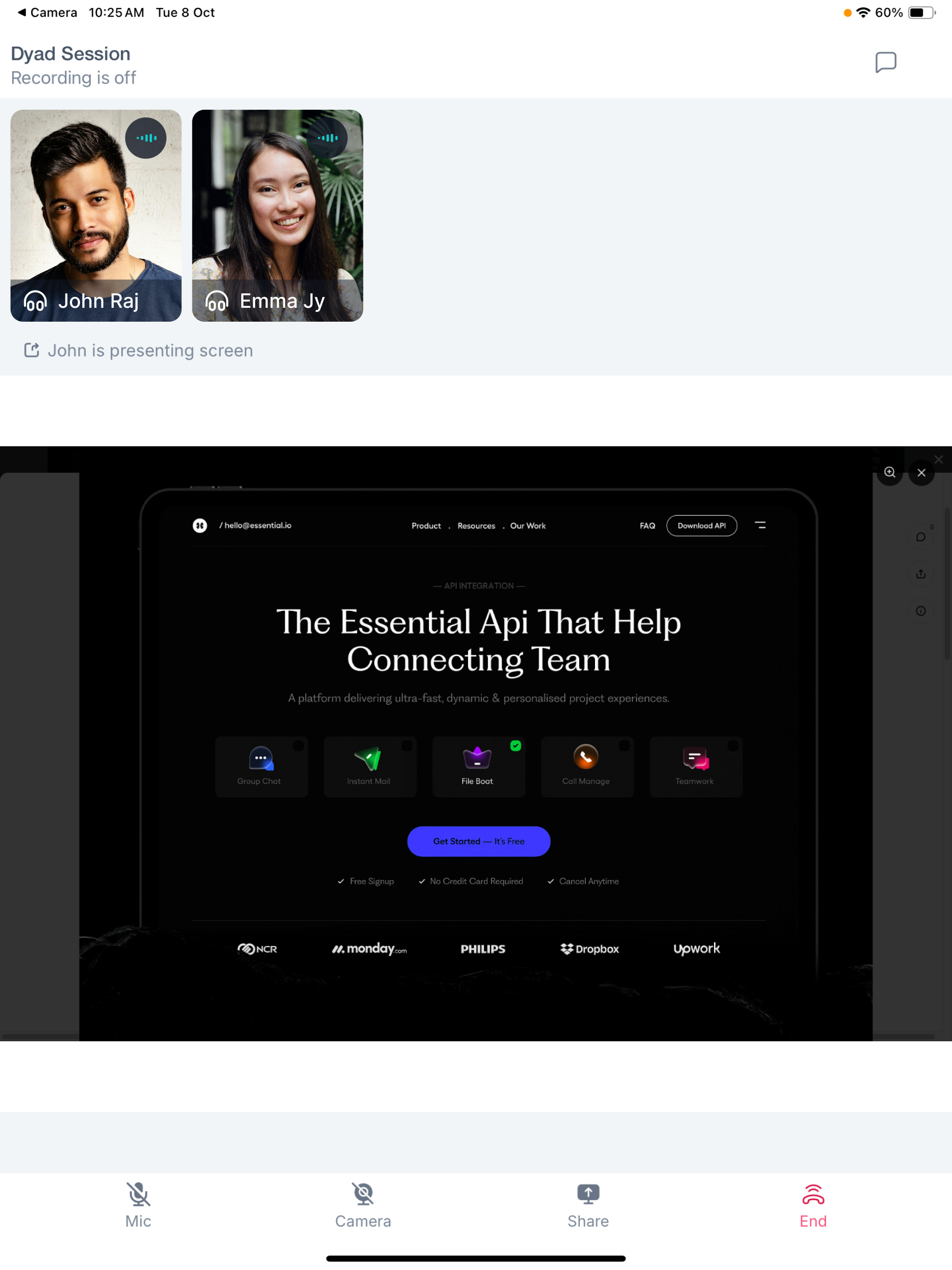The width and height of the screenshot is (952, 1270).
Task: Click the Download API button
Action: coord(701,526)
